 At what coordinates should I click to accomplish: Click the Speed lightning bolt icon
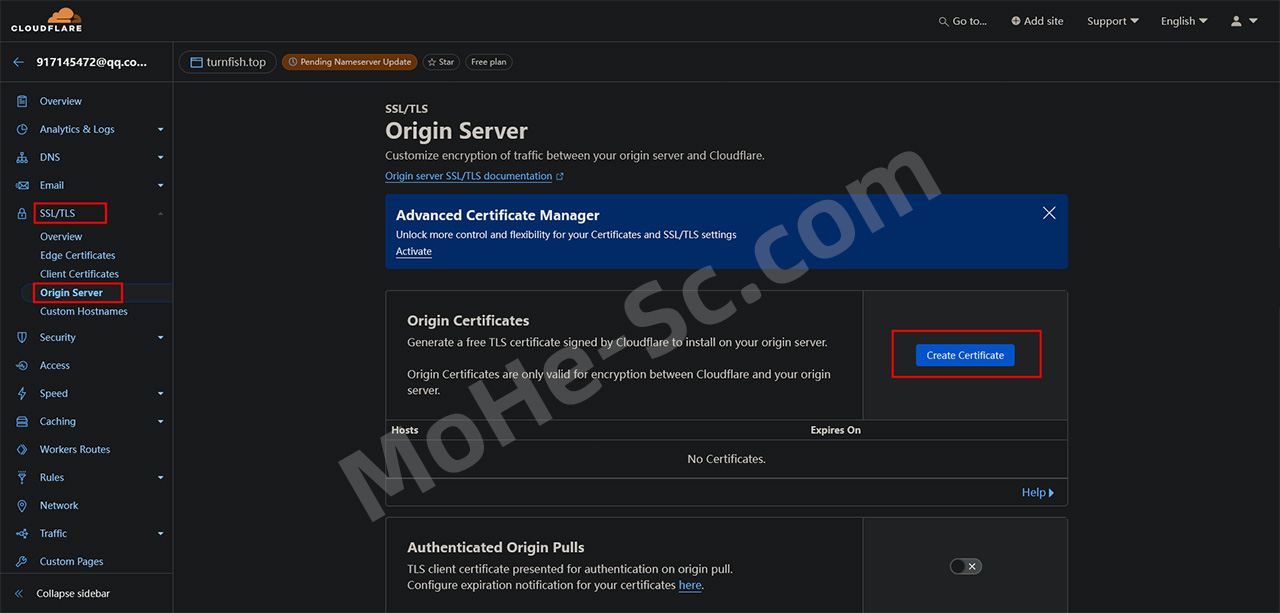click(22, 394)
